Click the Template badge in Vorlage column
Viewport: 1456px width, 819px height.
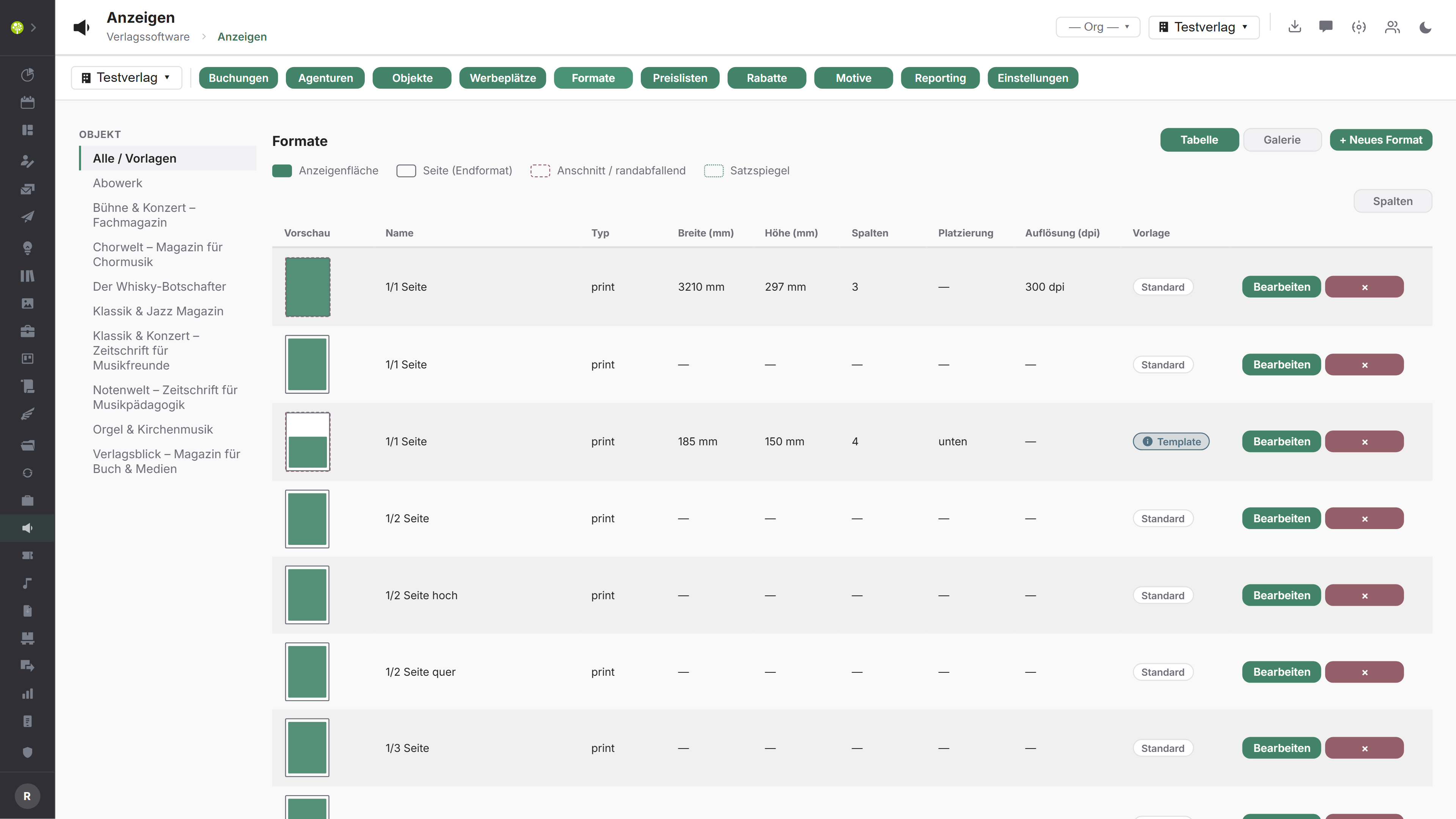(x=1170, y=442)
